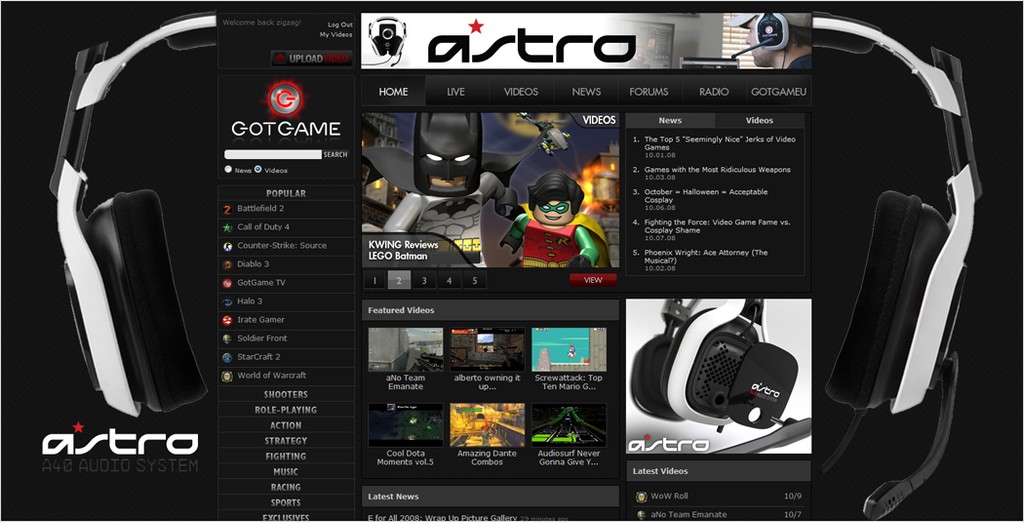Viewport: 1024px width, 522px height.
Task: Click the SEARCH button
Action: coord(335,155)
